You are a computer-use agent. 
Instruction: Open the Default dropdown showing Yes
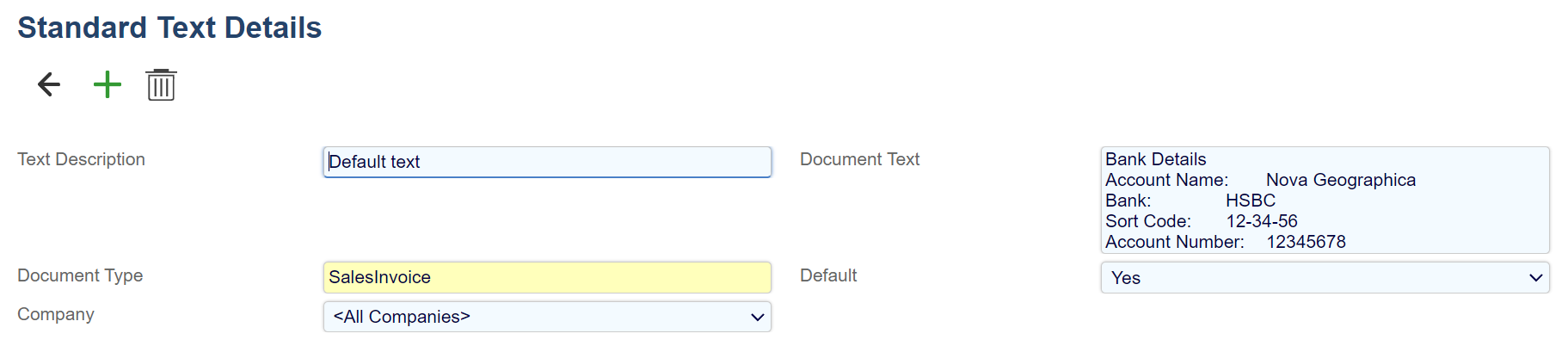[1325, 278]
